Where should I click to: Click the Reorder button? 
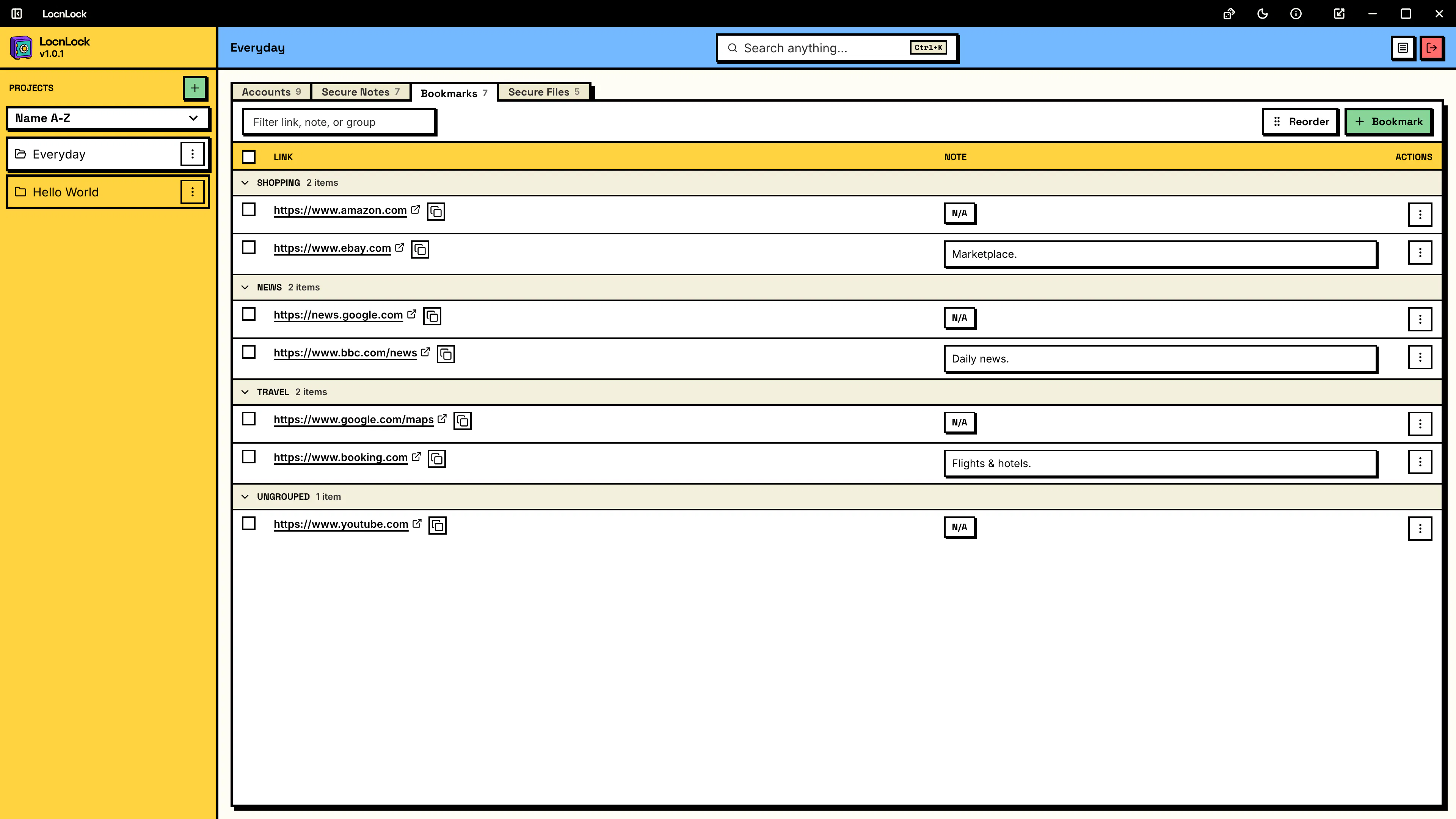tap(1300, 121)
